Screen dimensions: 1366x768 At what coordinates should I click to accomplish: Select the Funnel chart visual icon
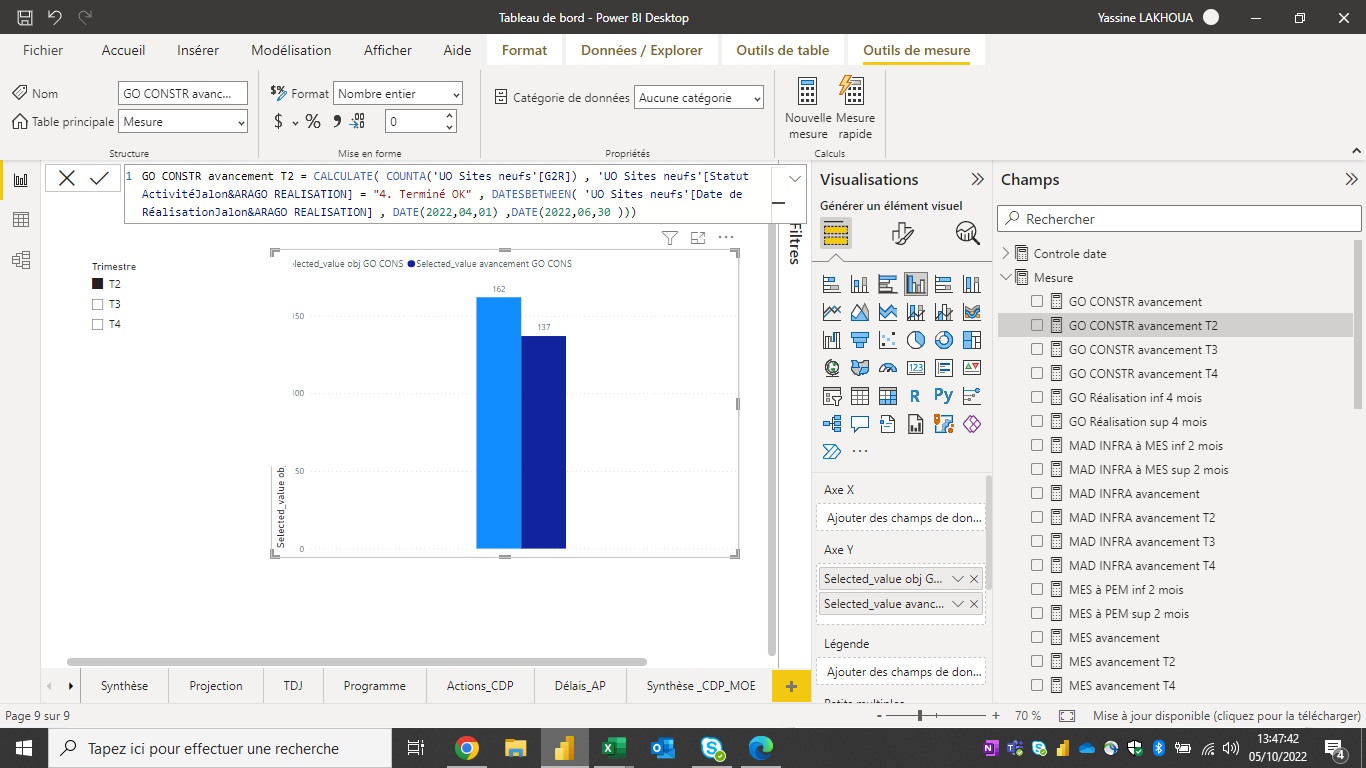860,340
